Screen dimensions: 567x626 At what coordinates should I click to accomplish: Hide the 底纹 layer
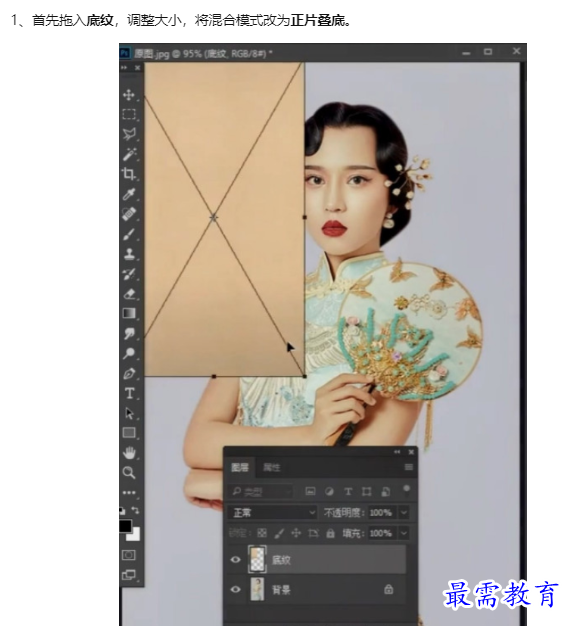point(236,559)
